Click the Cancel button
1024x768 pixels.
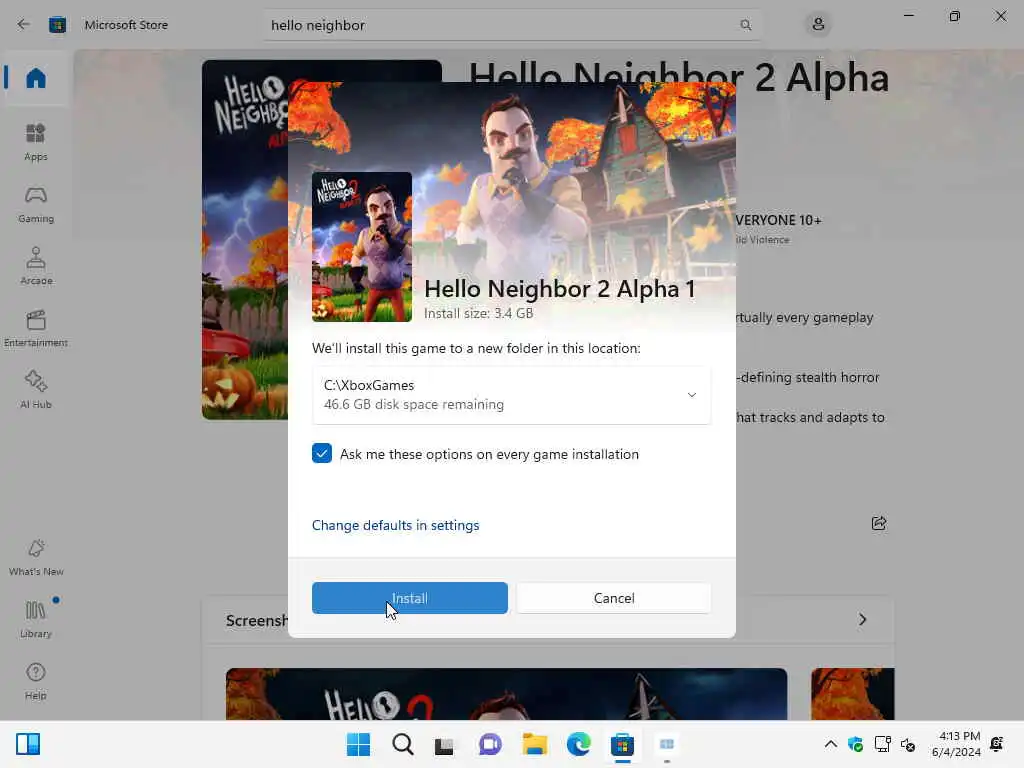click(614, 598)
